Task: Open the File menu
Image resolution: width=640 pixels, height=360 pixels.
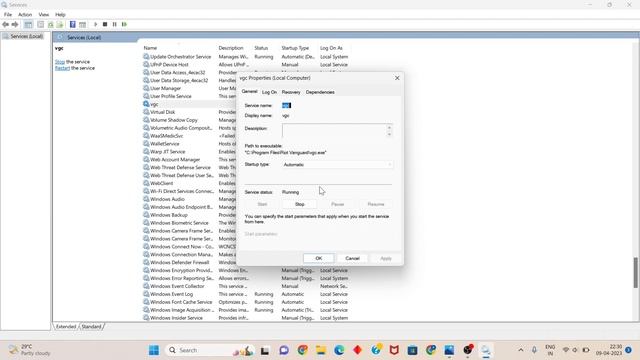Action: coord(8,14)
